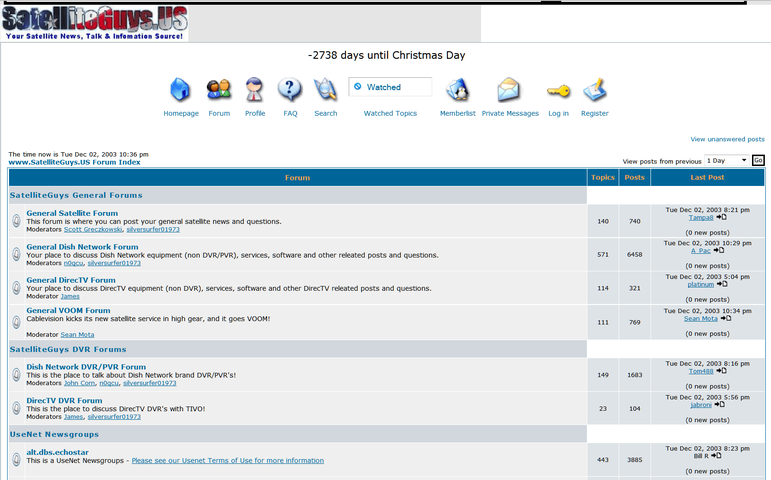Screen dimensions: 771x480
Task: View latest post icon next to Tom488
Action: click(x=721, y=371)
